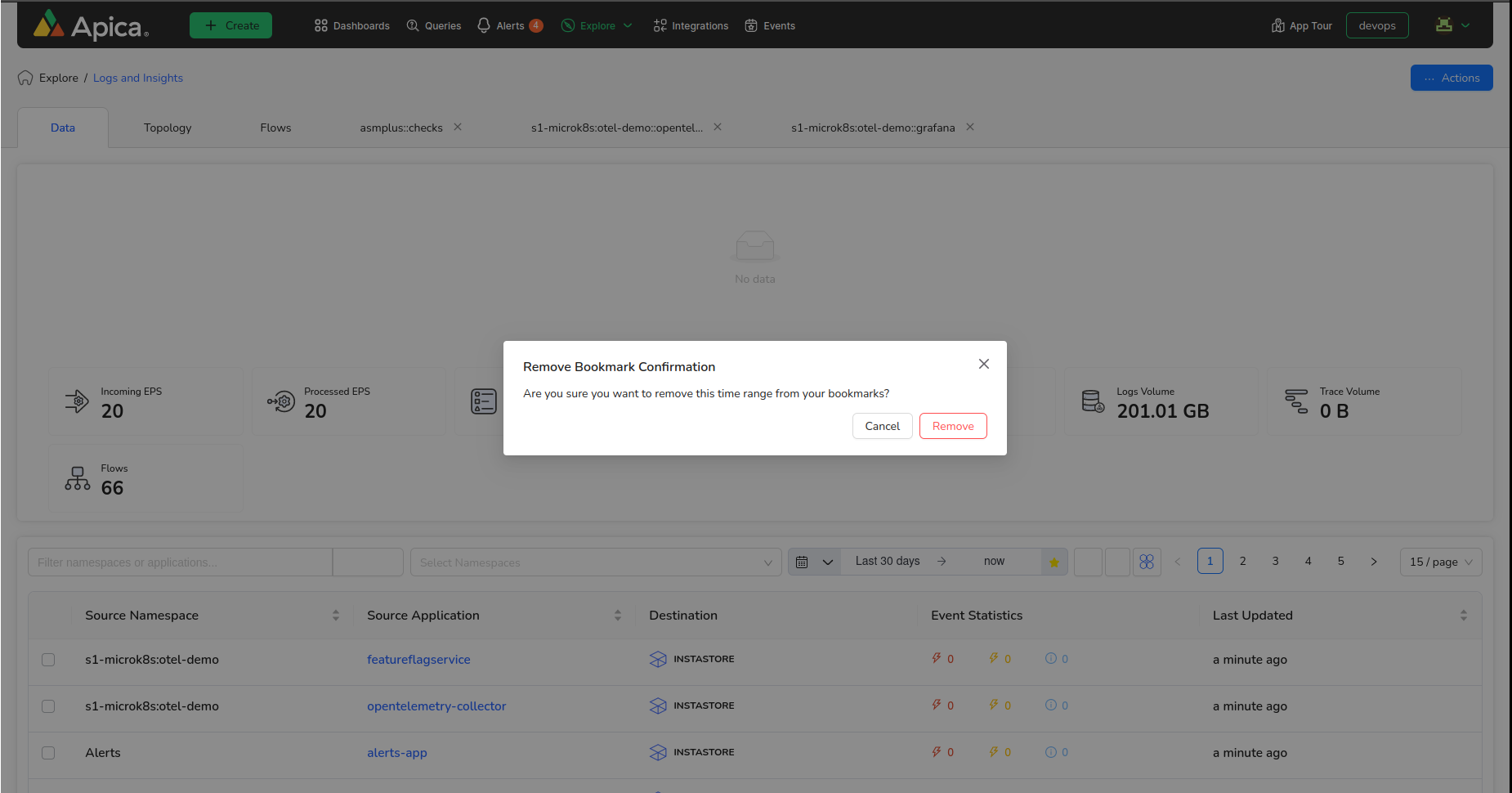Switch to the Topology tab
This screenshot has width=1512, height=793.
tap(168, 128)
